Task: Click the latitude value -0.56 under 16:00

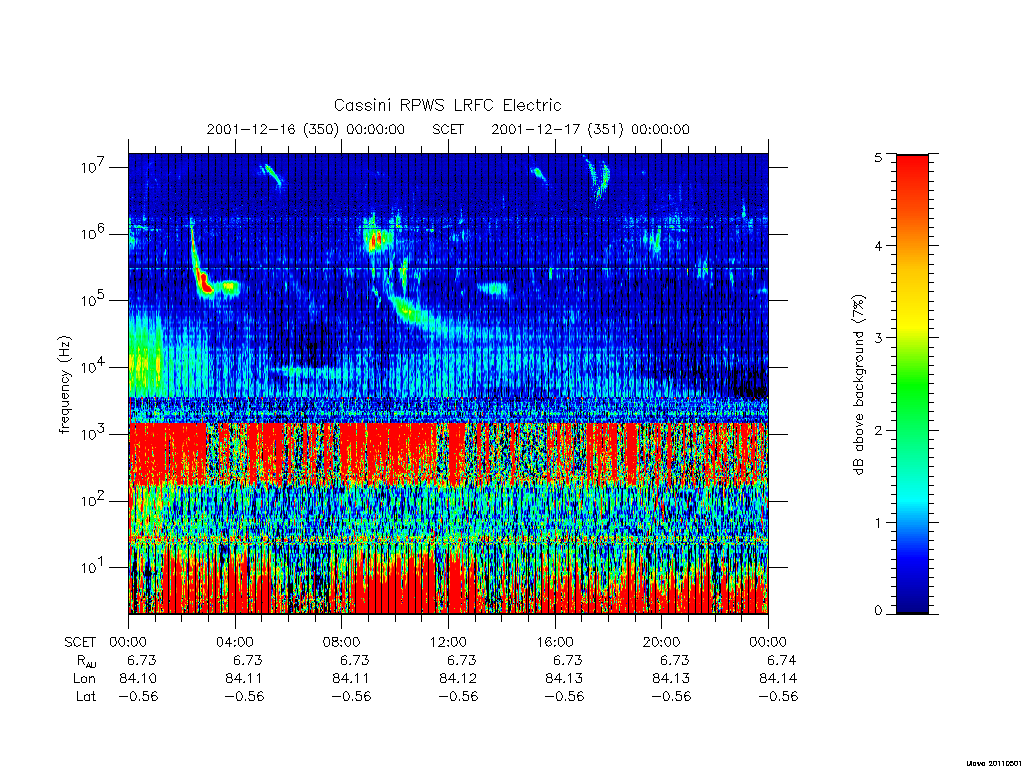Action: pos(564,696)
